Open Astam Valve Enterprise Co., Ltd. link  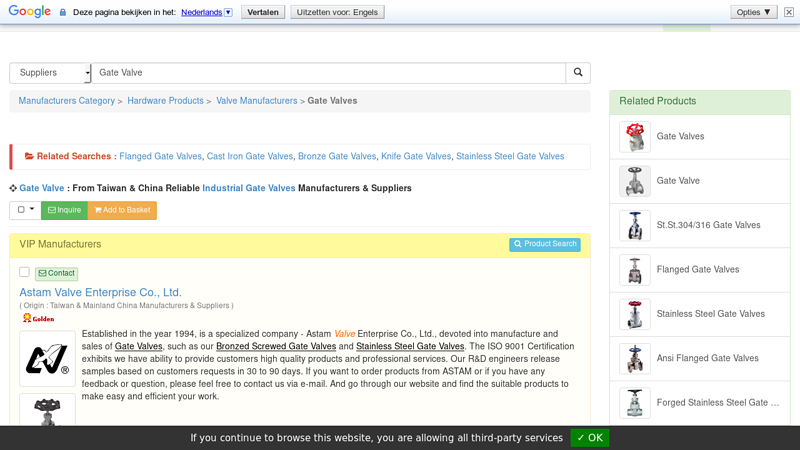101,292
